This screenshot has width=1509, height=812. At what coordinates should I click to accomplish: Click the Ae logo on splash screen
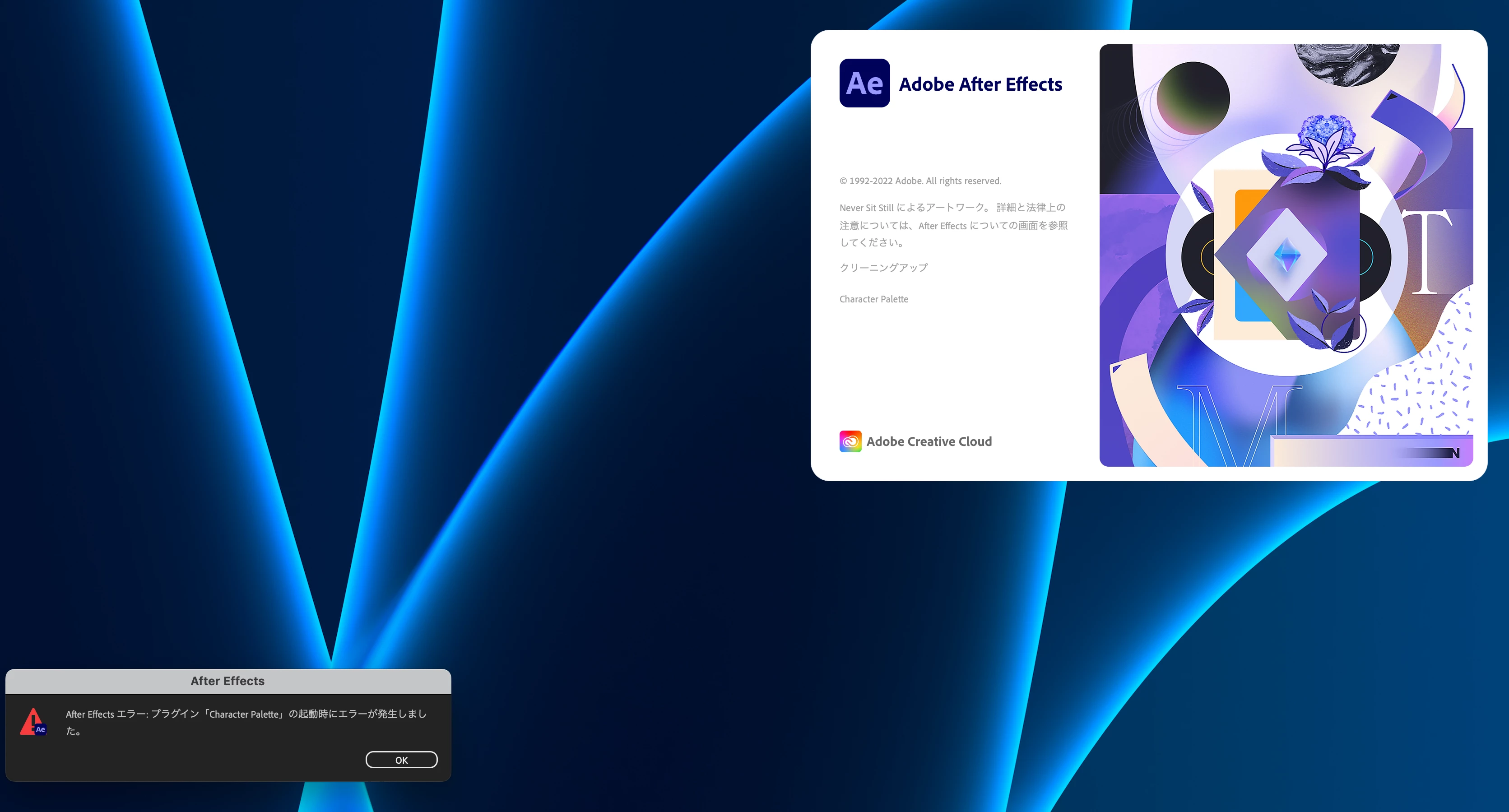coord(864,83)
